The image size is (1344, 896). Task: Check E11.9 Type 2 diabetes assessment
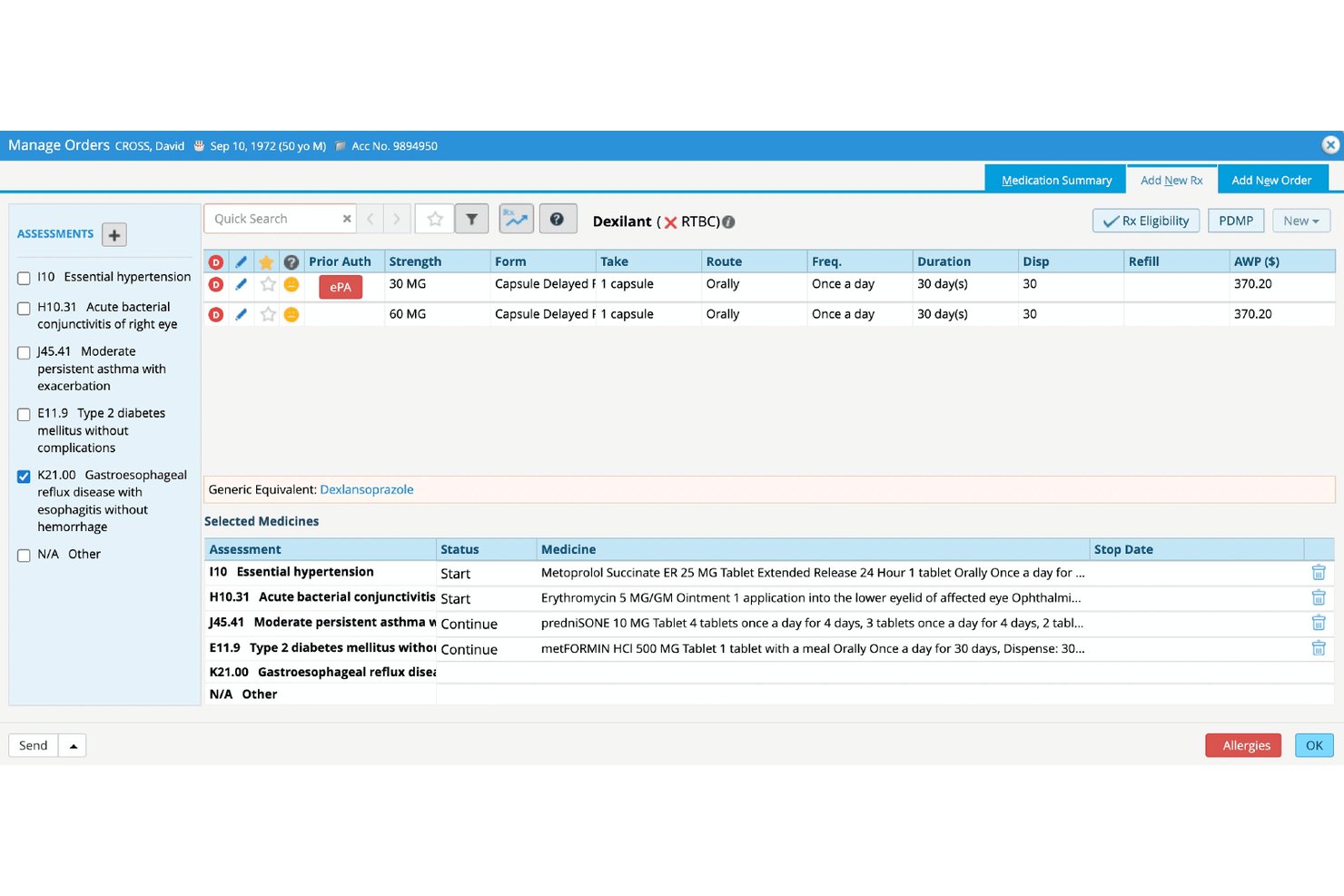click(24, 414)
